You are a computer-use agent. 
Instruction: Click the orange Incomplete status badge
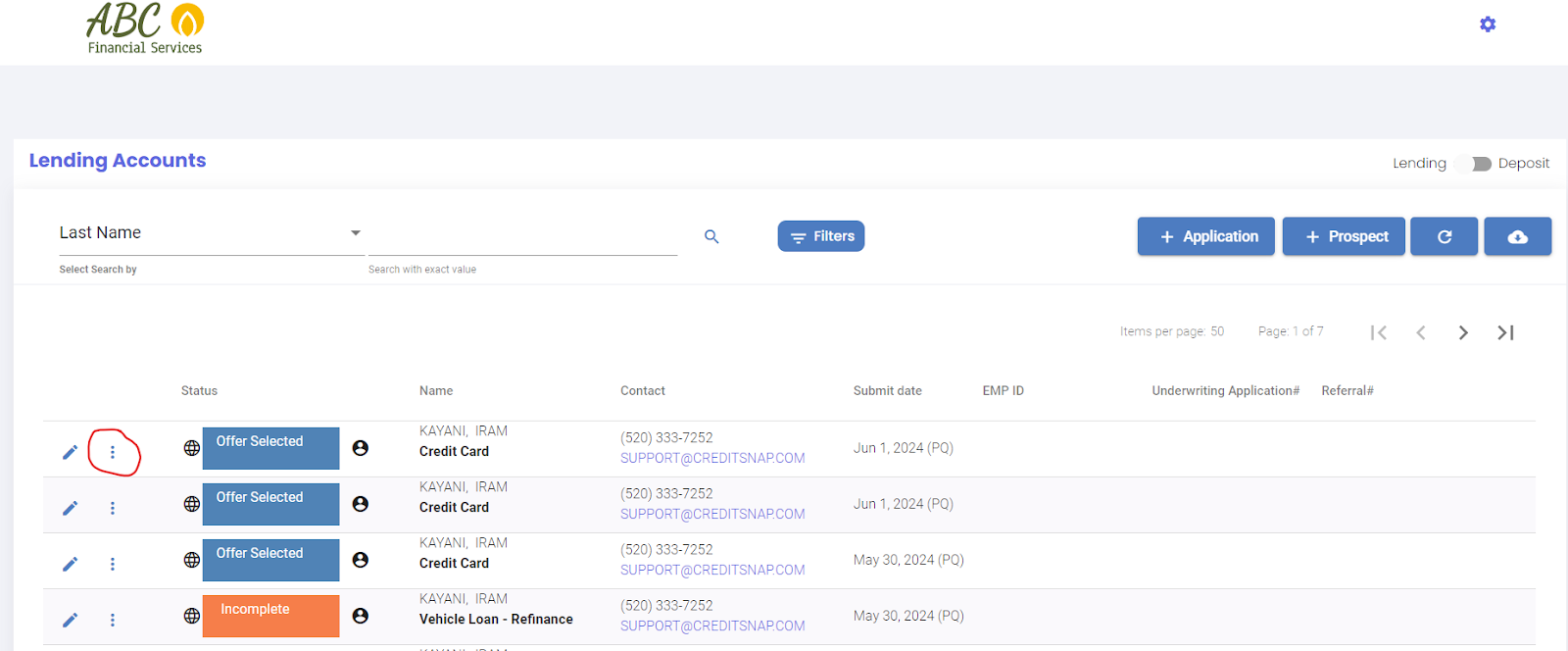click(x=270, y=616)
